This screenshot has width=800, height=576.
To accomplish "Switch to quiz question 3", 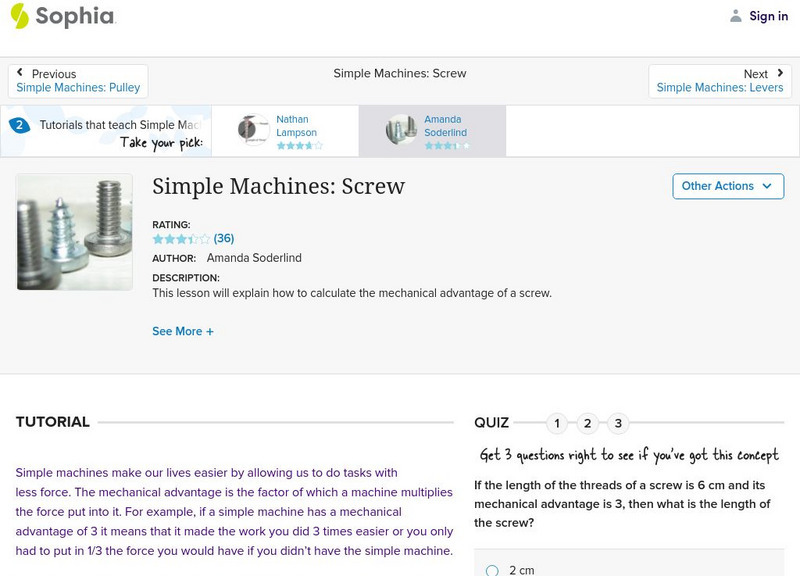I will (x=616, y=423).
